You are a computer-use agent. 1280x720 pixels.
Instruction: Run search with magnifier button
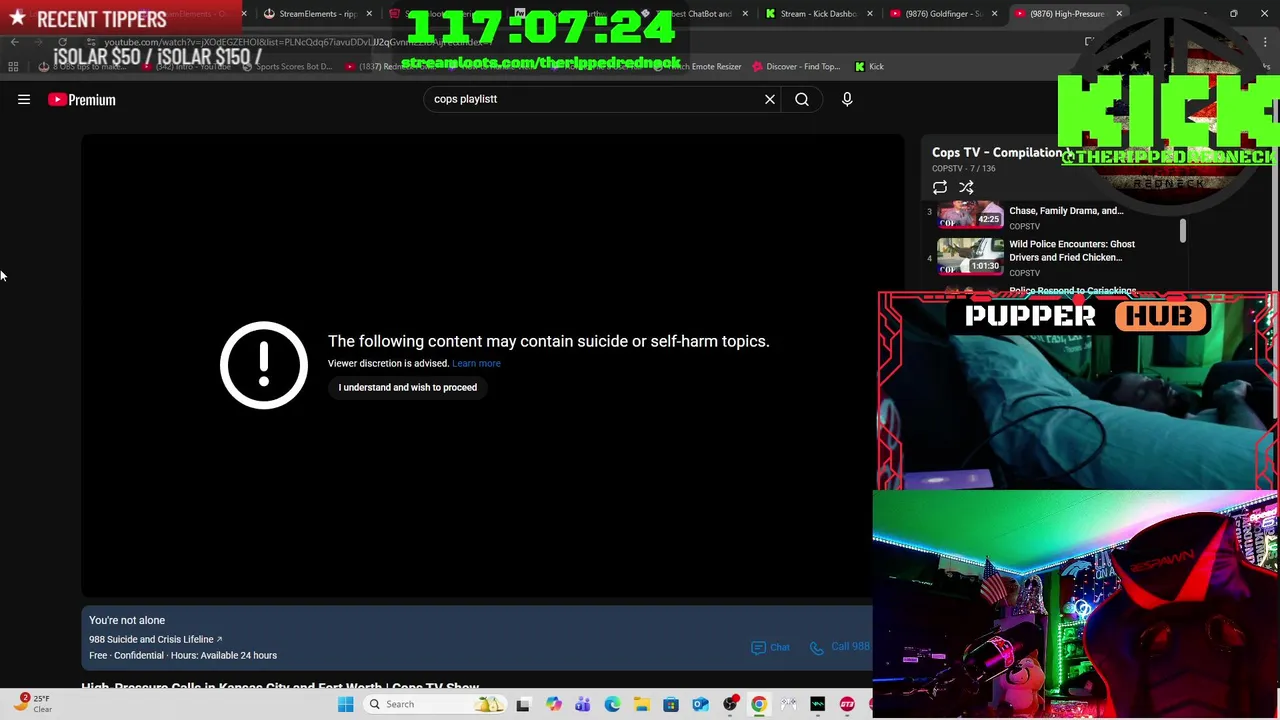point(802,99)
